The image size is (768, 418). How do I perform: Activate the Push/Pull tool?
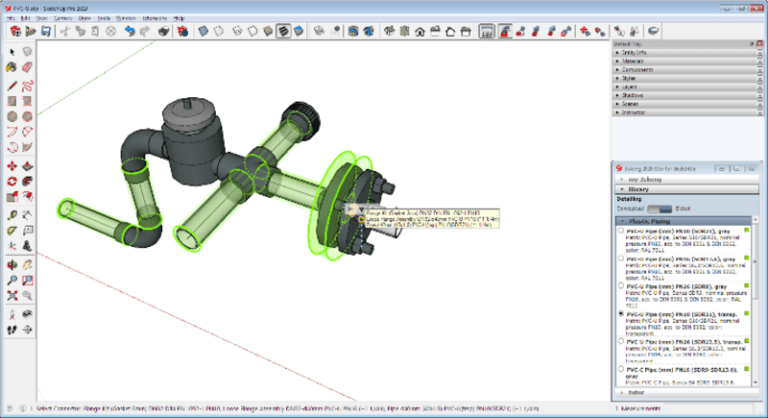tap(27, 166)
